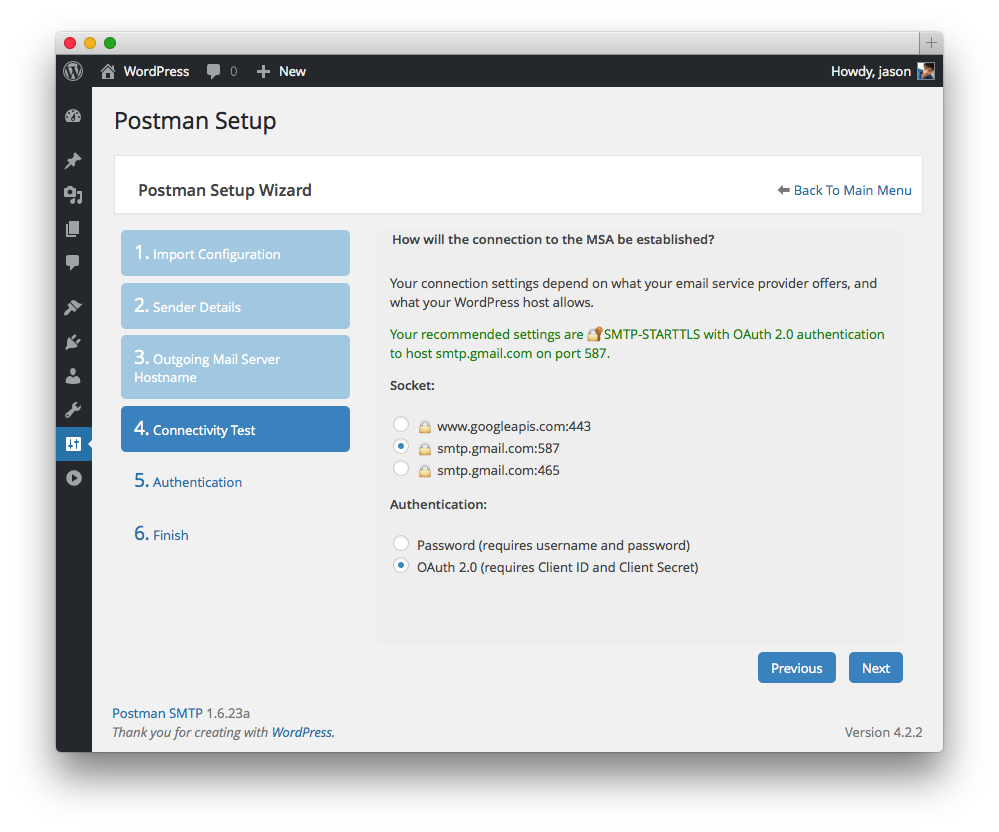Click the back arrow beside Back To Main Menu
This screenshot has height=832, width=999.
784,190
